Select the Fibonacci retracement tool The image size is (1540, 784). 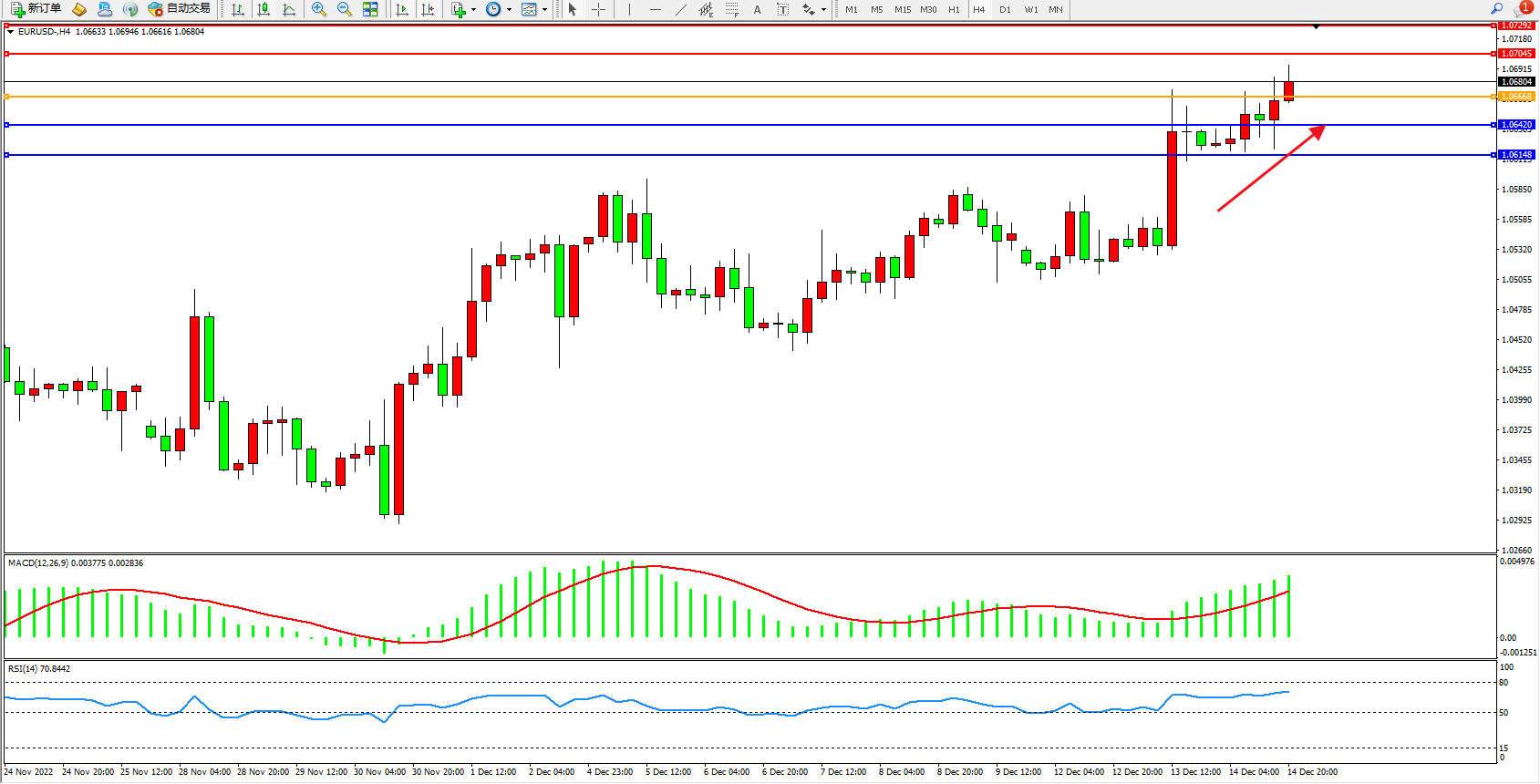[x=731, y=9]
